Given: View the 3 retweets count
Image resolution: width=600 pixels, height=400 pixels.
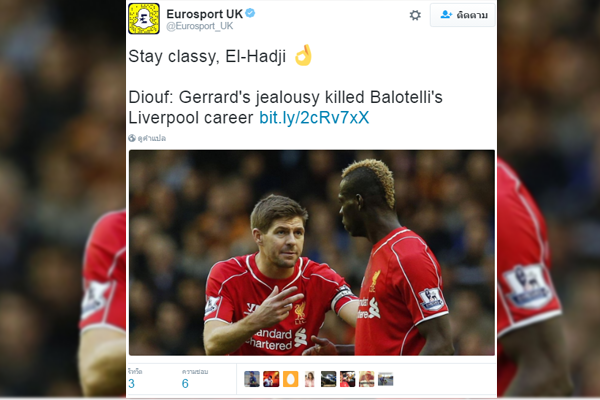Looking at the screenshot, I should [131, 383].
